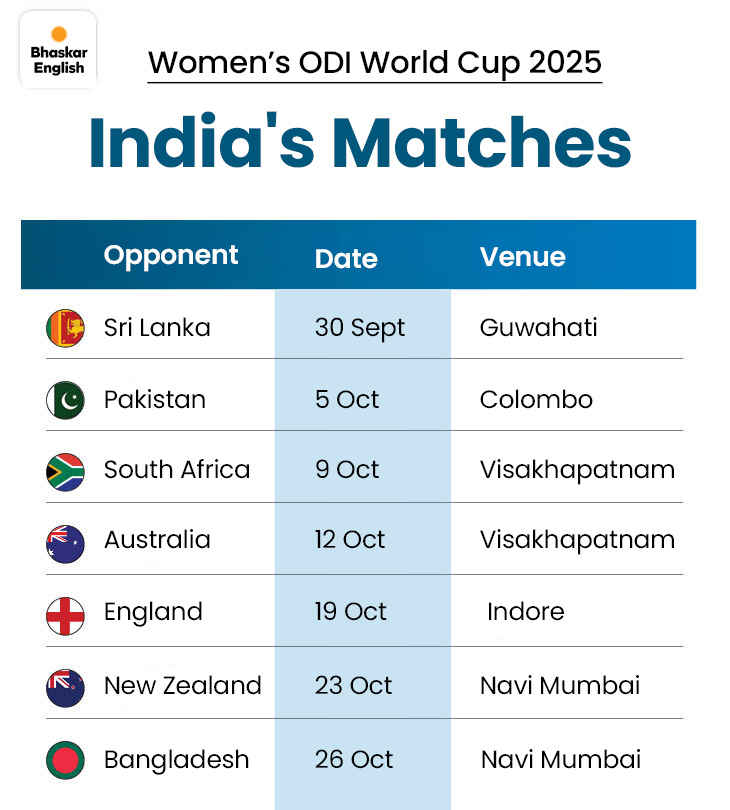The image size is (730, 810).
Task: Click the New Zealand opponent name
Action: (182, 686)
